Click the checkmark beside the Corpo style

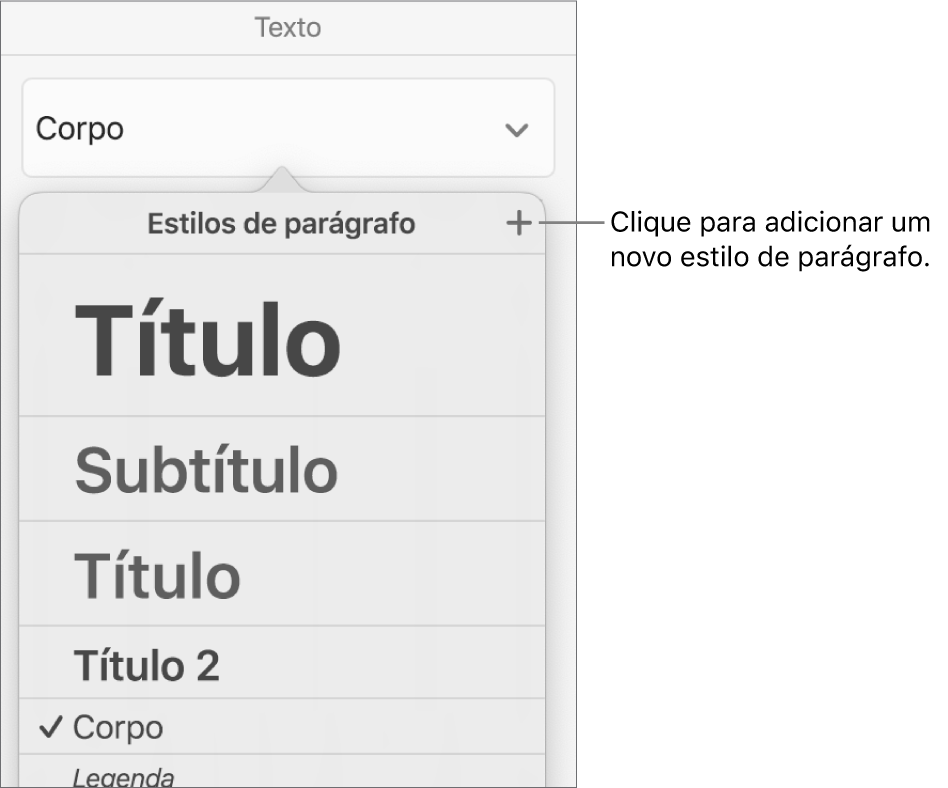coord(51,727)
